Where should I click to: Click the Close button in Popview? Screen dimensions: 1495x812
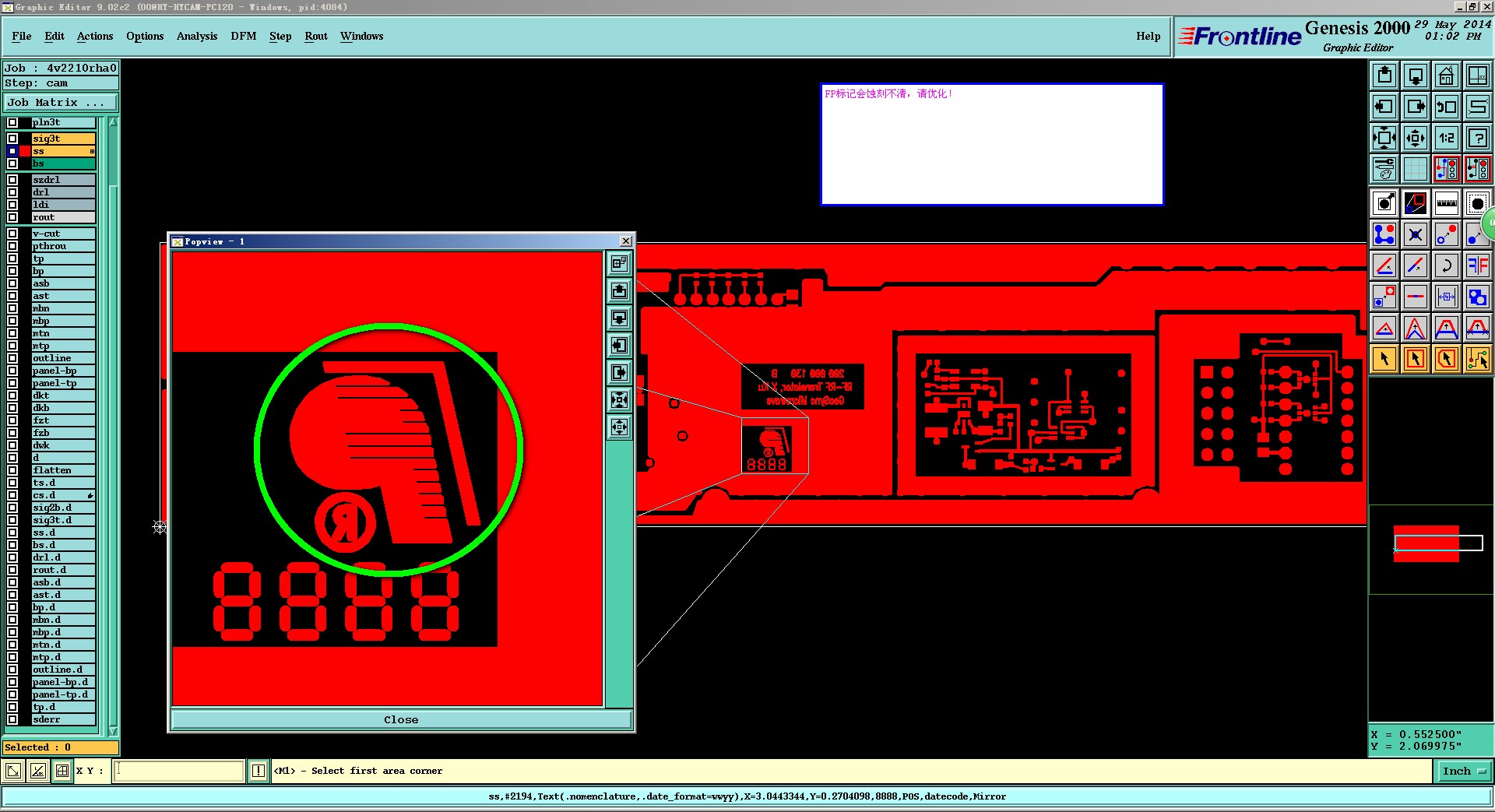pos(401,719)
